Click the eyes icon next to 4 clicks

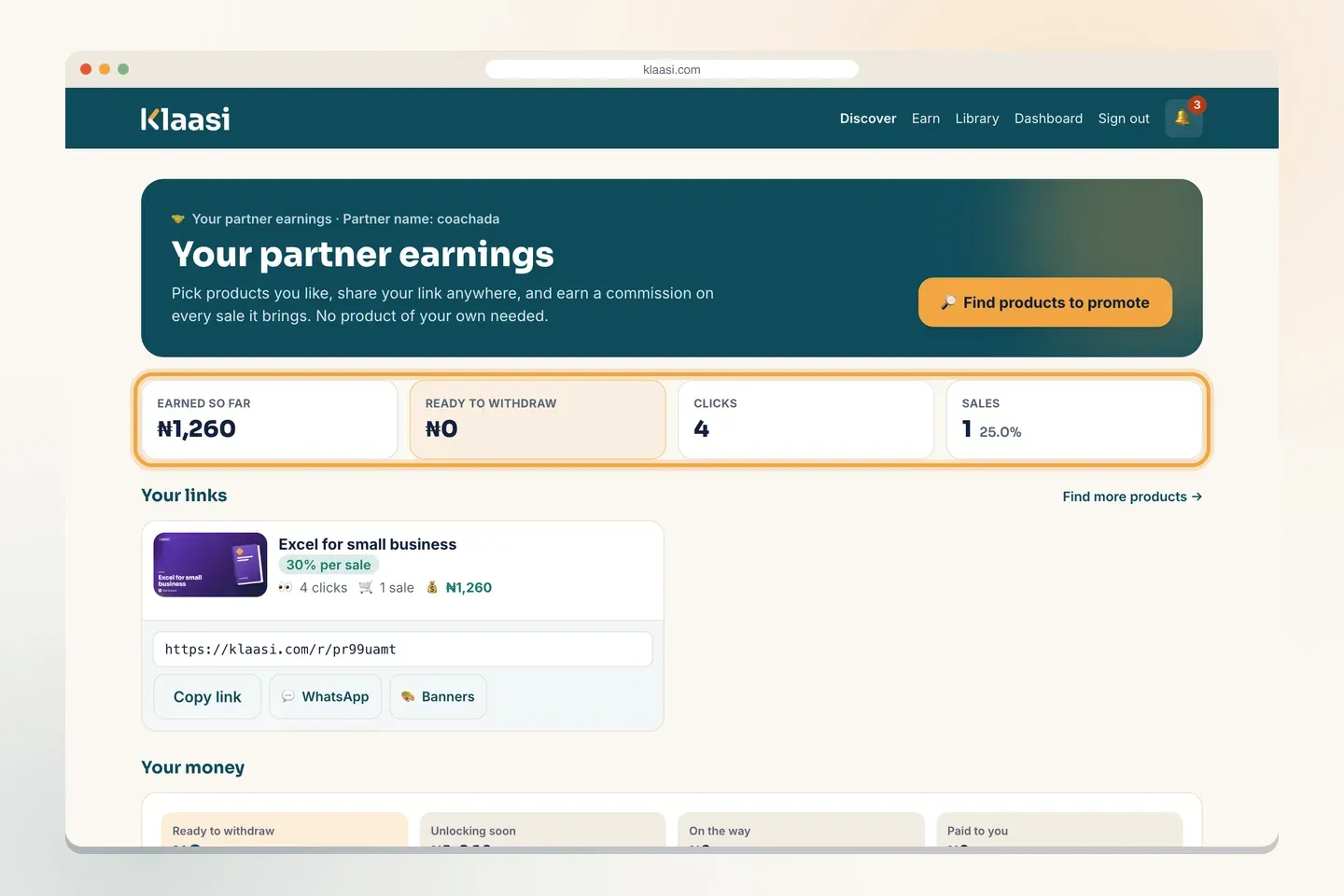click(286, 587)
